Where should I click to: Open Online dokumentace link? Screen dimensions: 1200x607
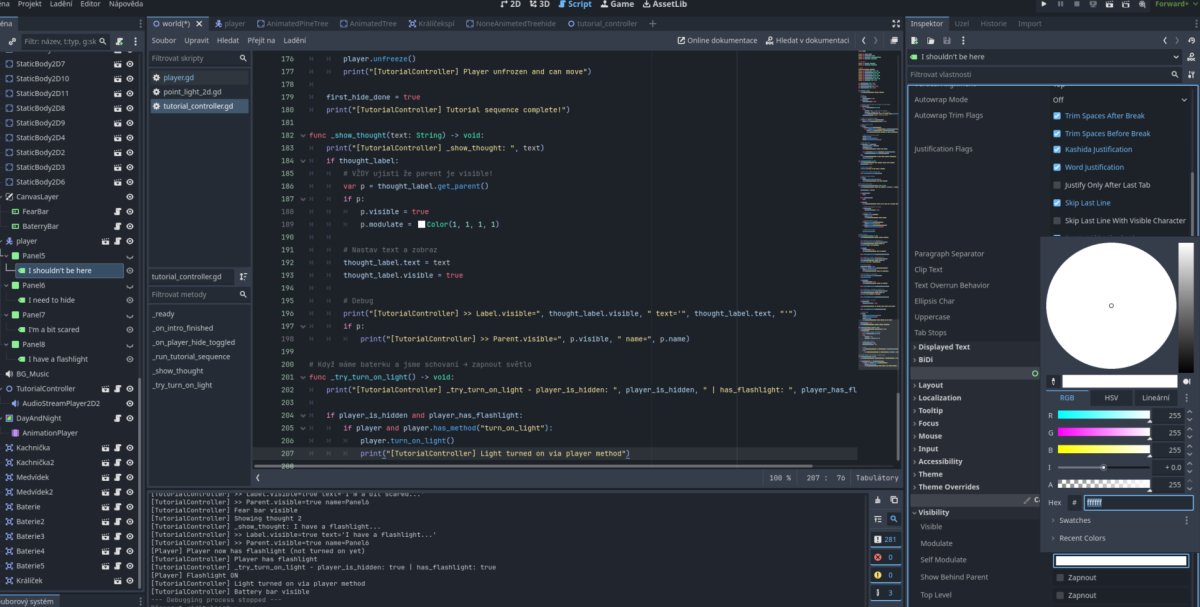[x=717, y=40]
